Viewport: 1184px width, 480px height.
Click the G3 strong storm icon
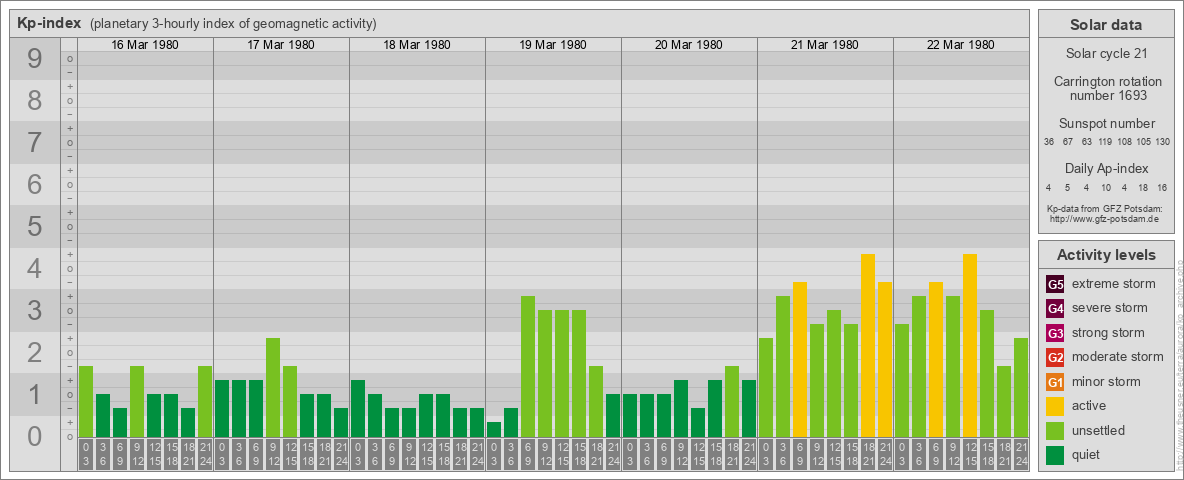click(1055, 333)
